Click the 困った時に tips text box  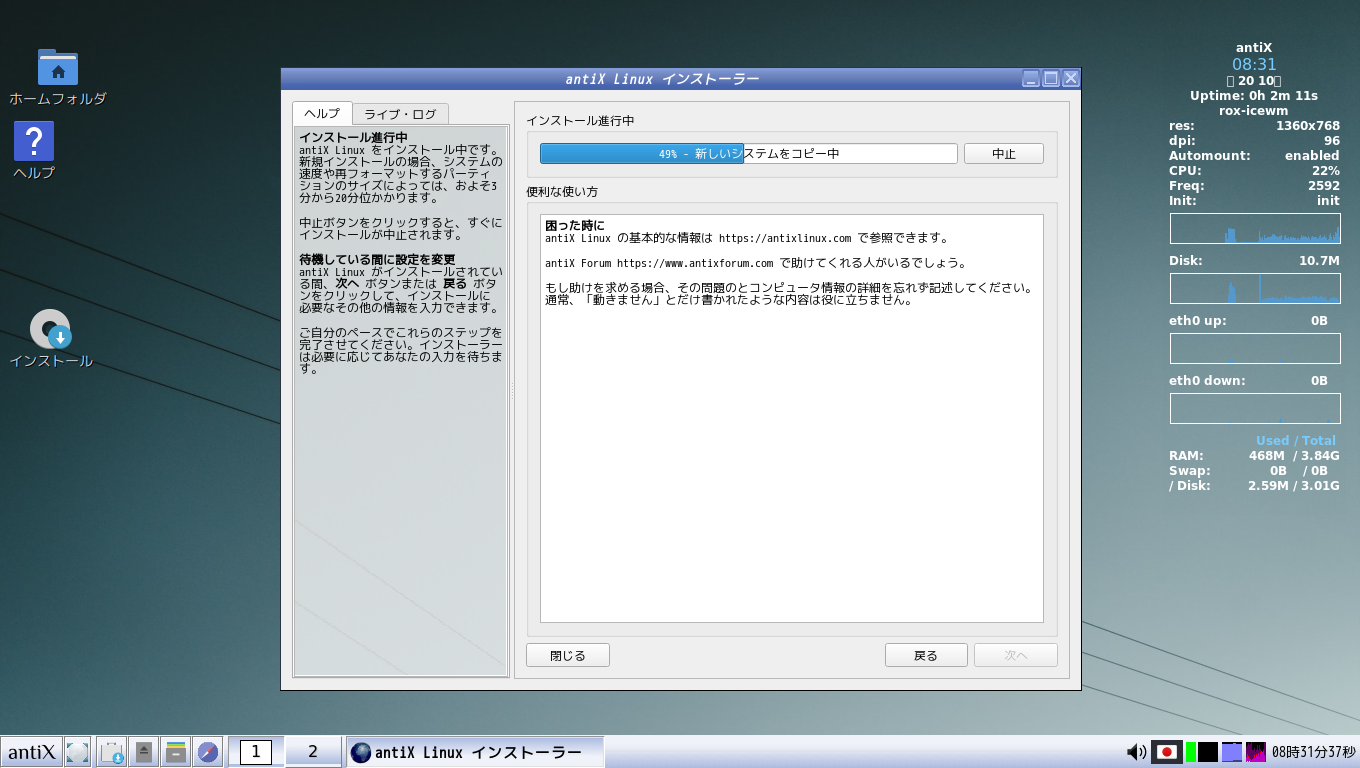(x=792, y=418)
